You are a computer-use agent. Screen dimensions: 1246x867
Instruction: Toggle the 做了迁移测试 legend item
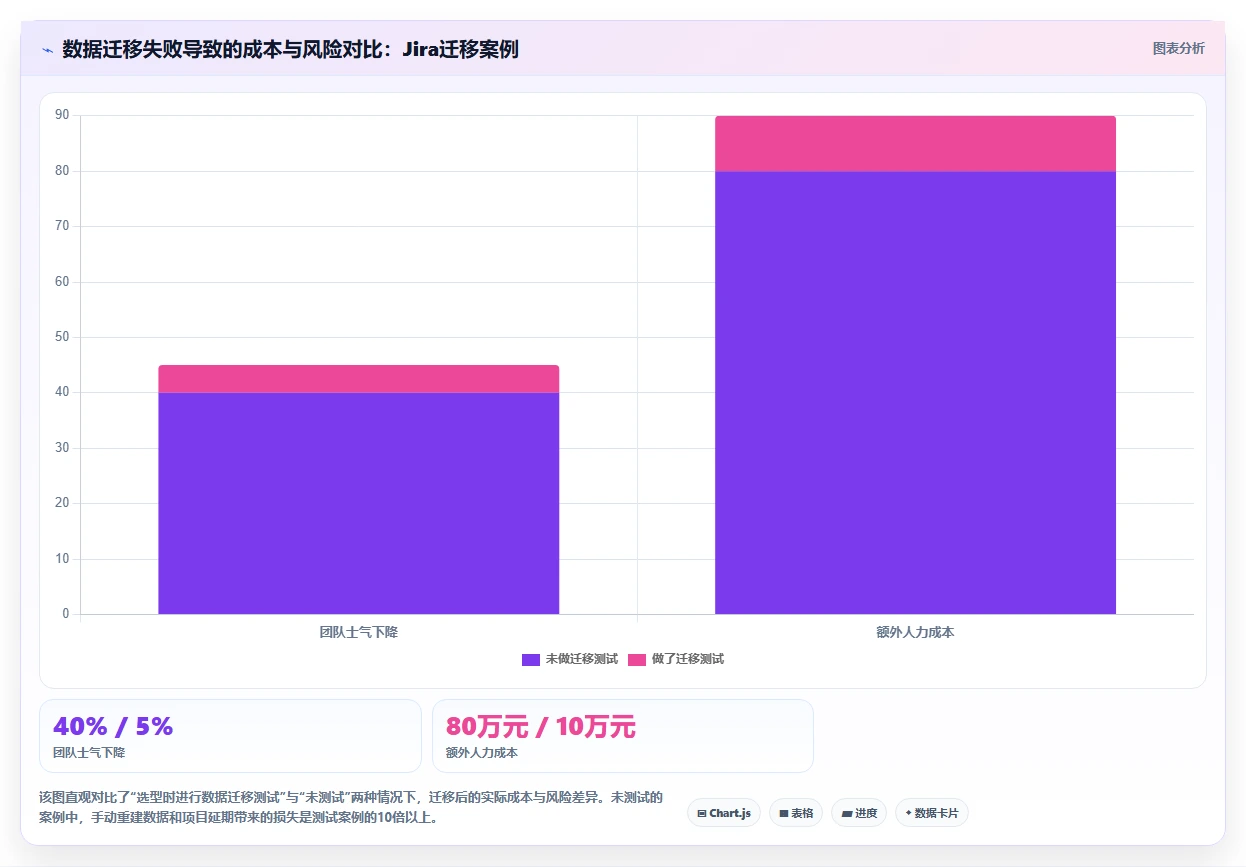click(676, 659)
